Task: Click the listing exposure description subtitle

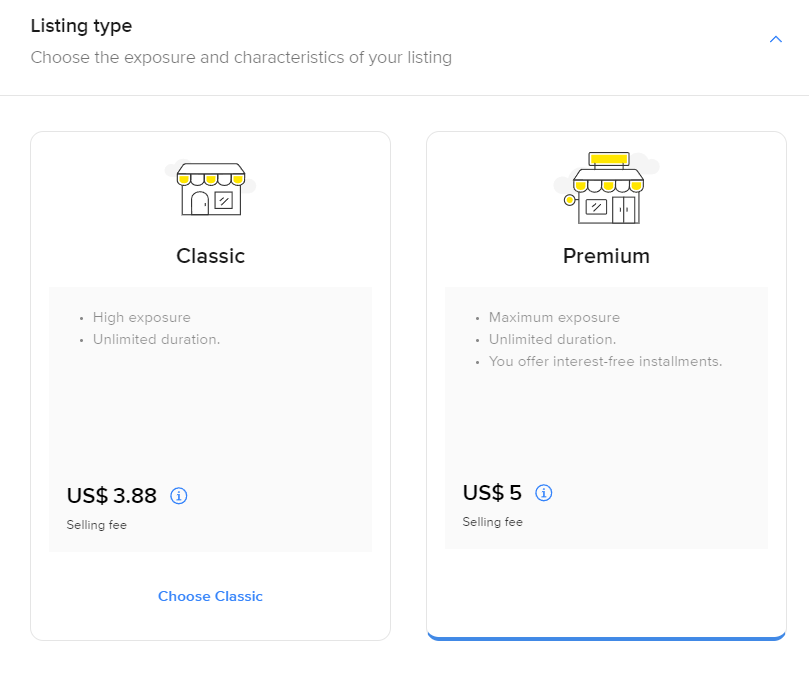Action: pos(241,58)
